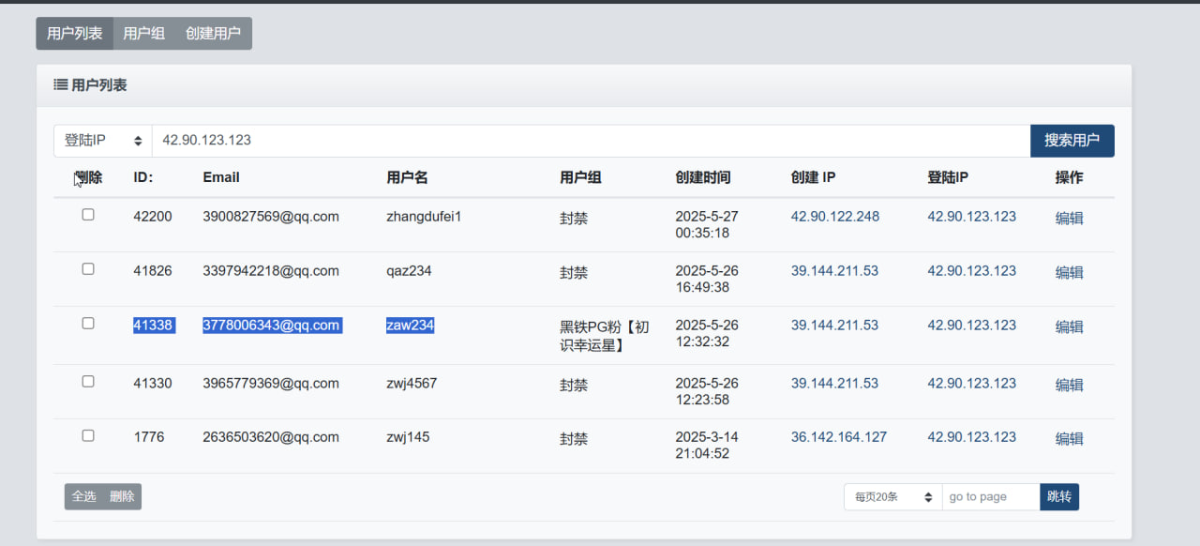Click the 搜索用户 button
This screenshot has height=546, width=1200.
(x=1072, y=141)
